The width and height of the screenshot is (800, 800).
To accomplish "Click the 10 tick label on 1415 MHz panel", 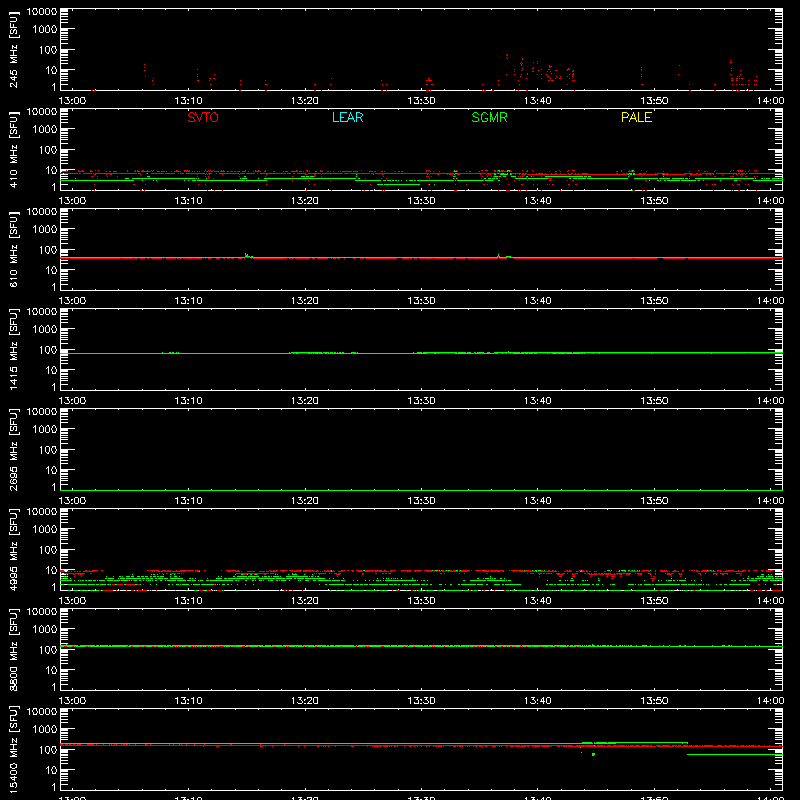I will 51,370.
